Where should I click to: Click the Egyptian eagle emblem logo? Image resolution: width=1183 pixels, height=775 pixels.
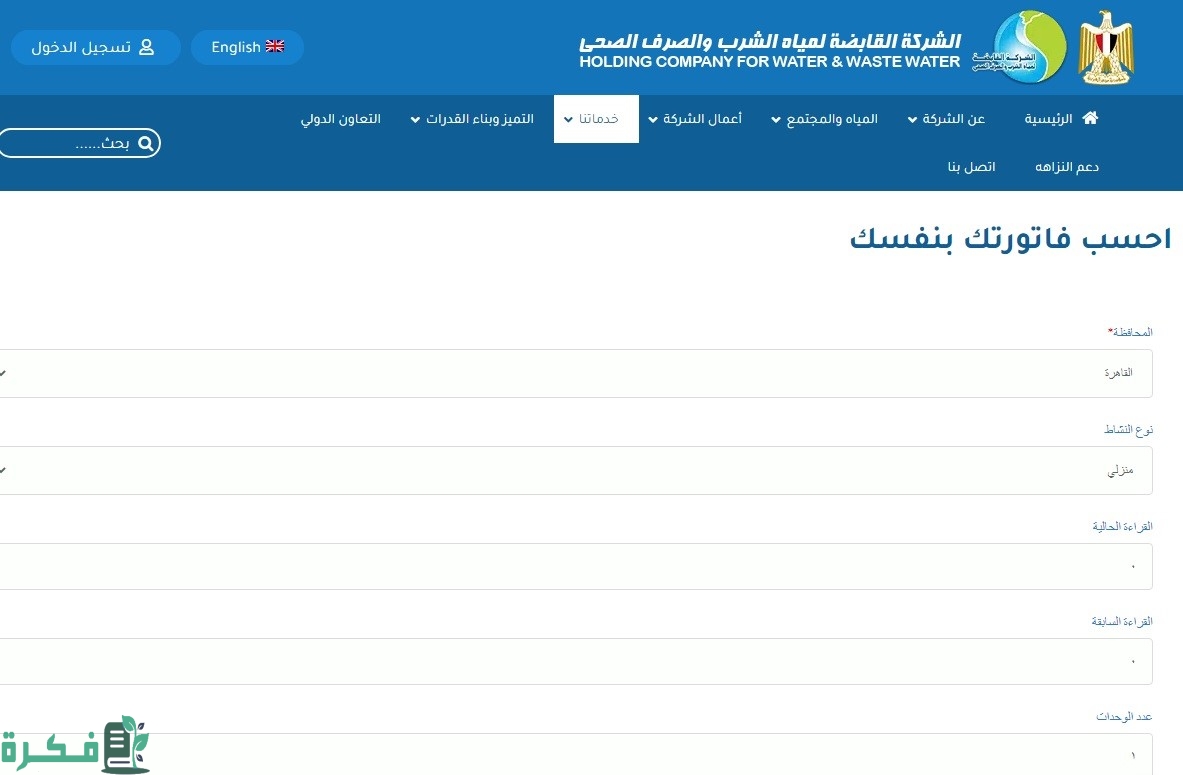(1106, 48)
